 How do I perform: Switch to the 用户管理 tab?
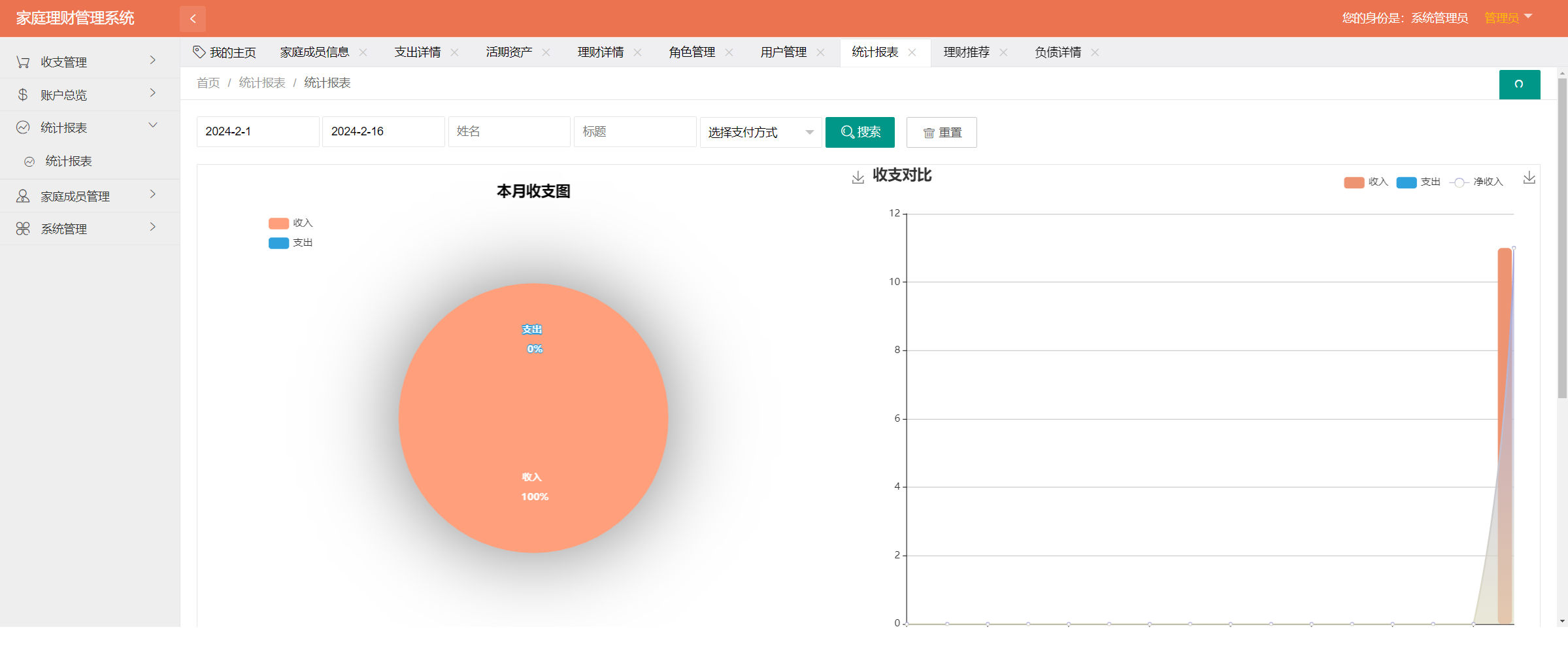[784, 52]
